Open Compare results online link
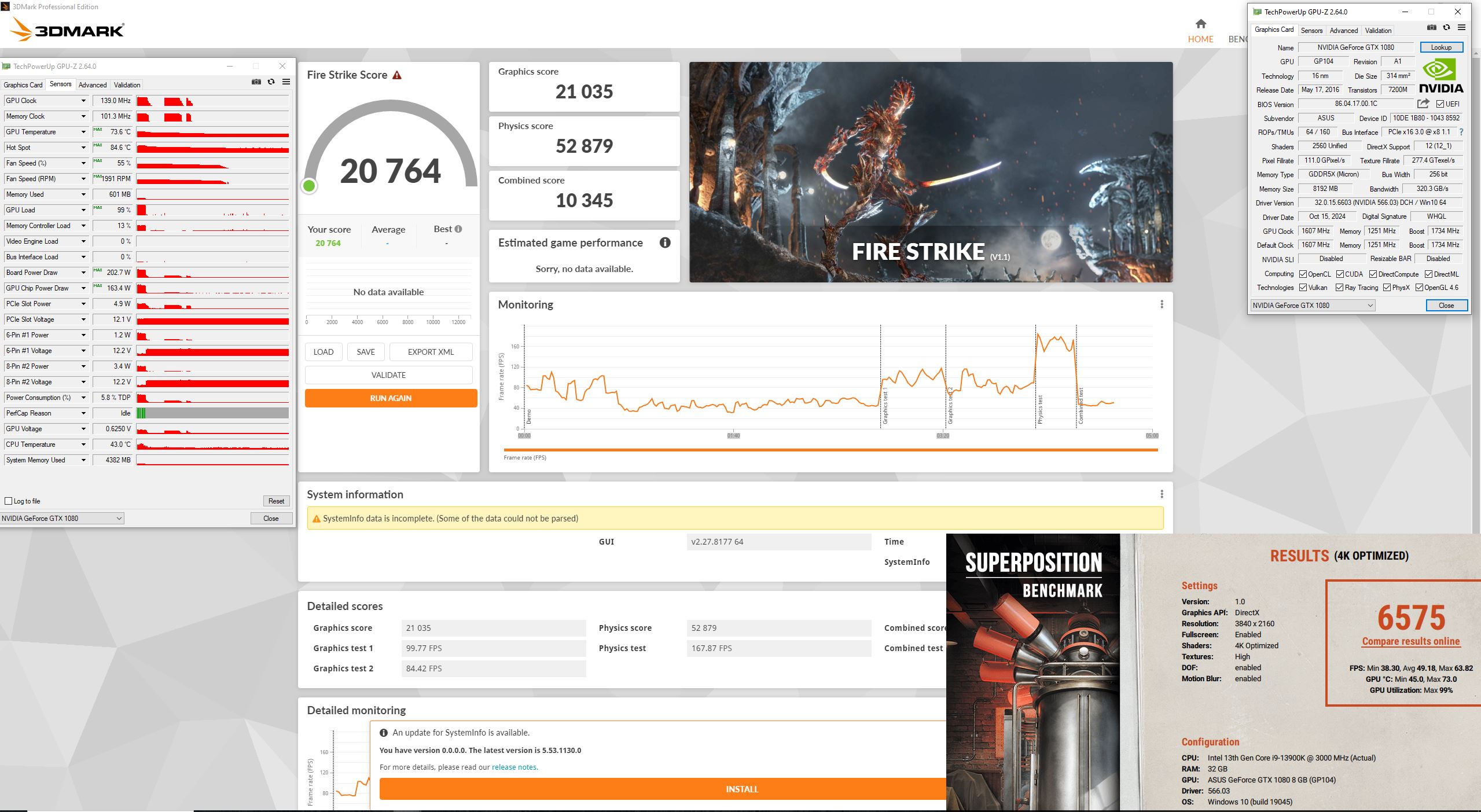Viewport: 1481px width, 812px height. (x=1411, y=641)
